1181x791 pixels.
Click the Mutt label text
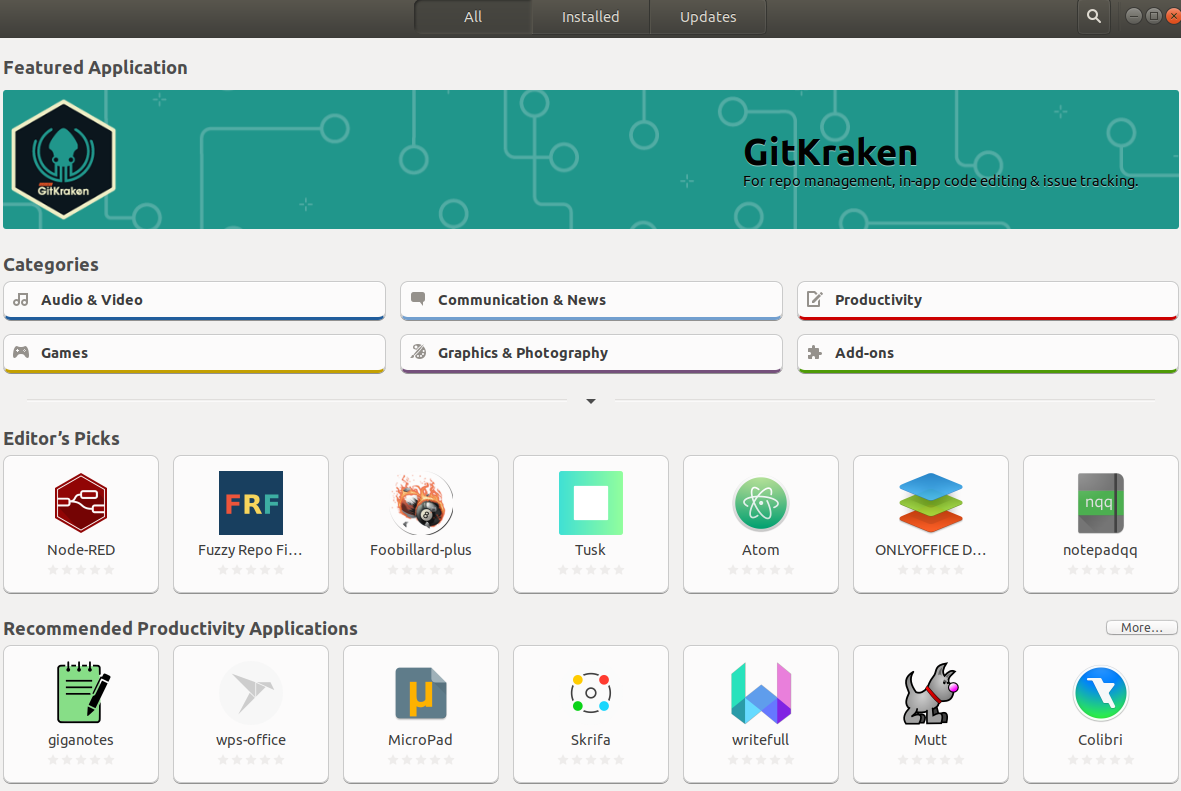click(930, 740)
